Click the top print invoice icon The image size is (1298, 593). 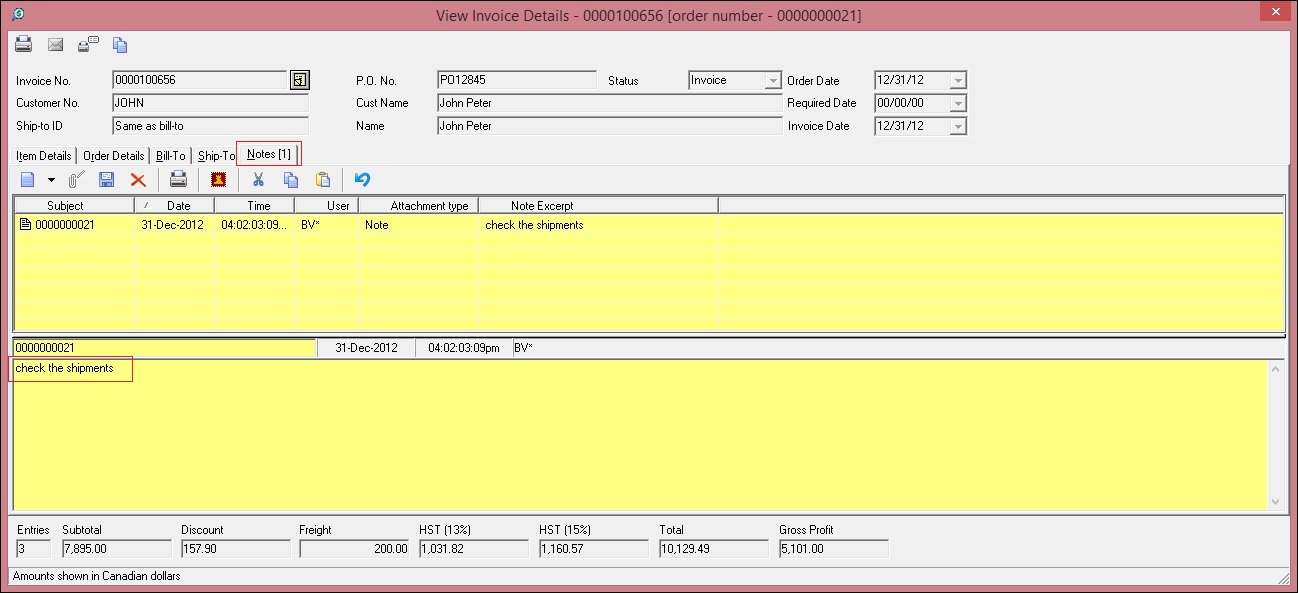[x=23, y=44]
